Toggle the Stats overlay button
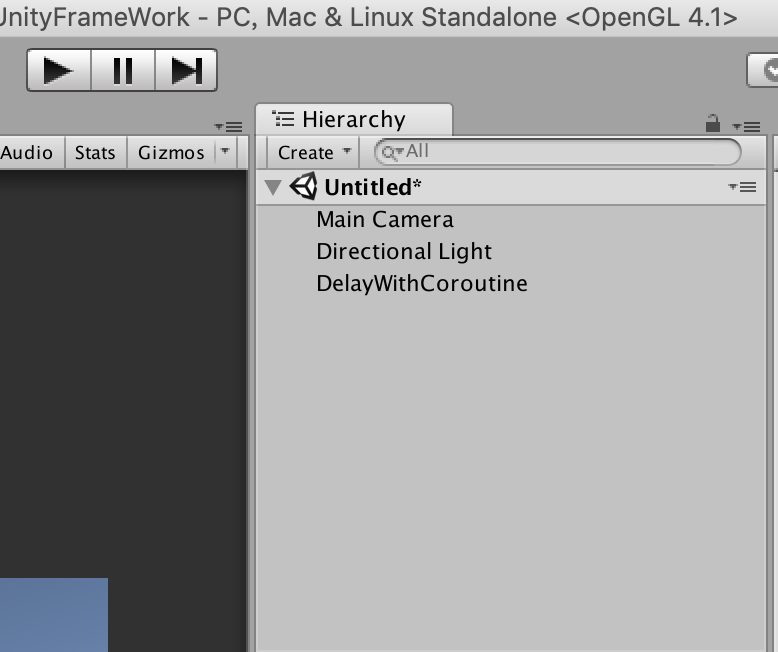778x652 pixels. click(95, 152)
